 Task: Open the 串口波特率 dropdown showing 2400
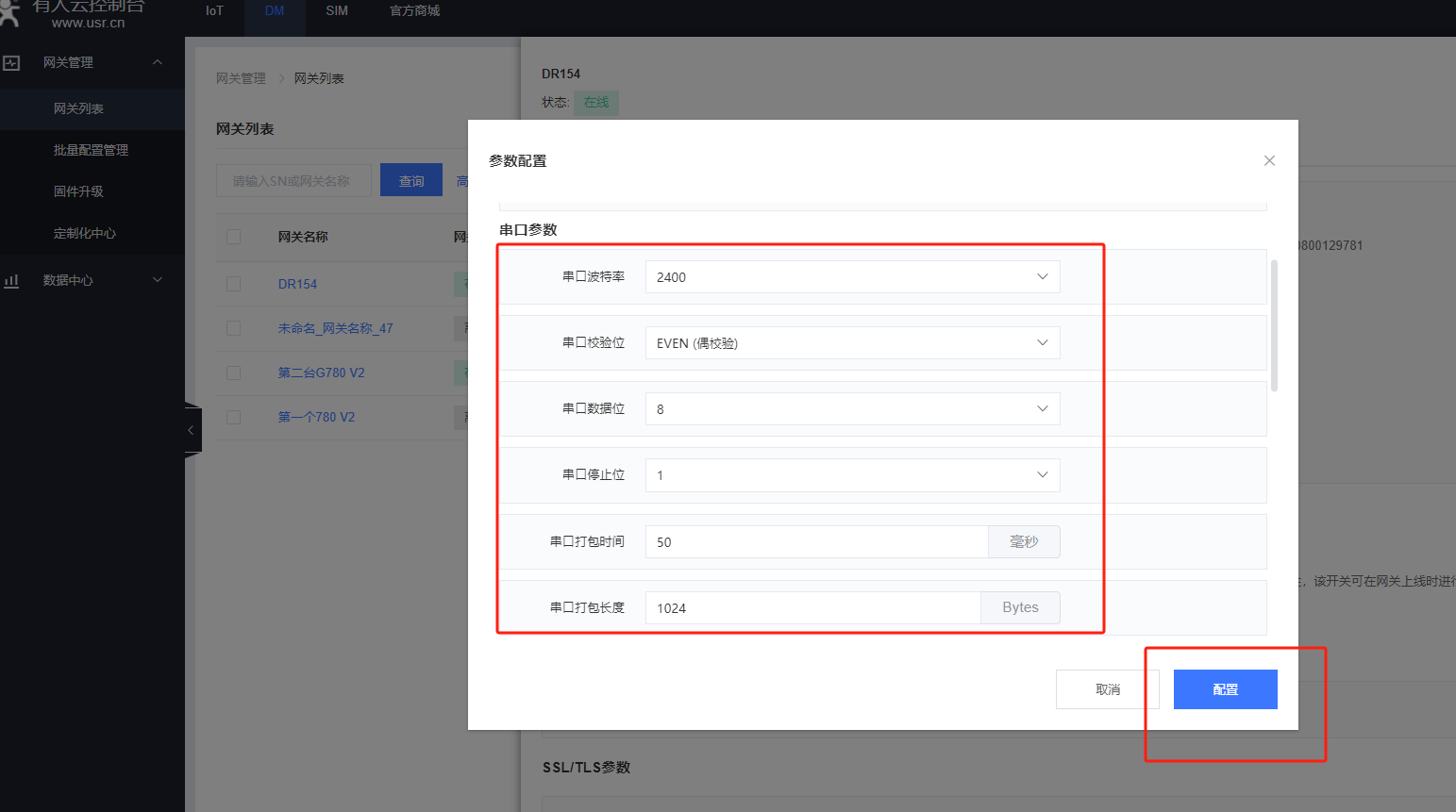click(x=851, y=277)
